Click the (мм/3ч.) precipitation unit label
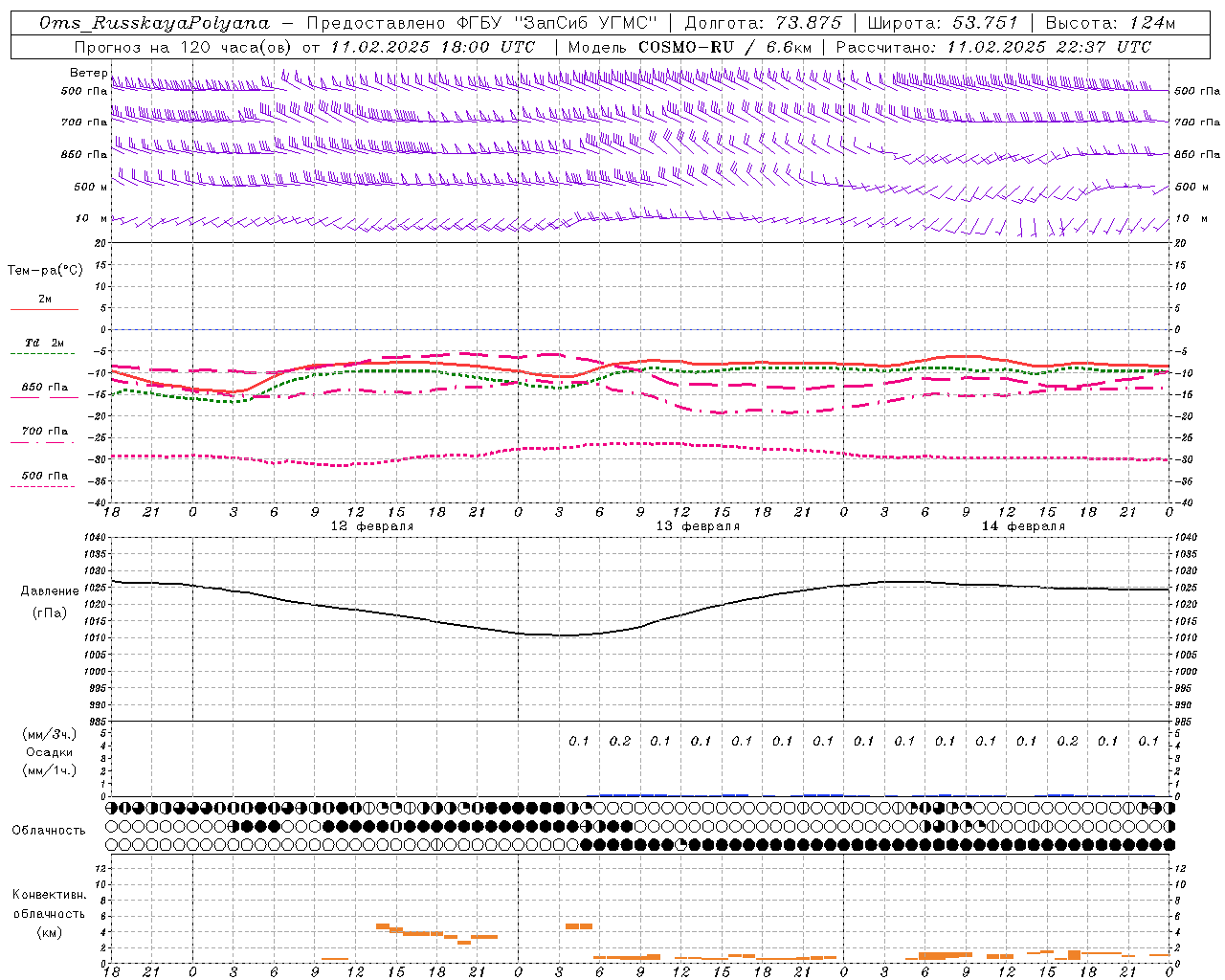This screenshot has width=1225, height=980. point(50,735)
